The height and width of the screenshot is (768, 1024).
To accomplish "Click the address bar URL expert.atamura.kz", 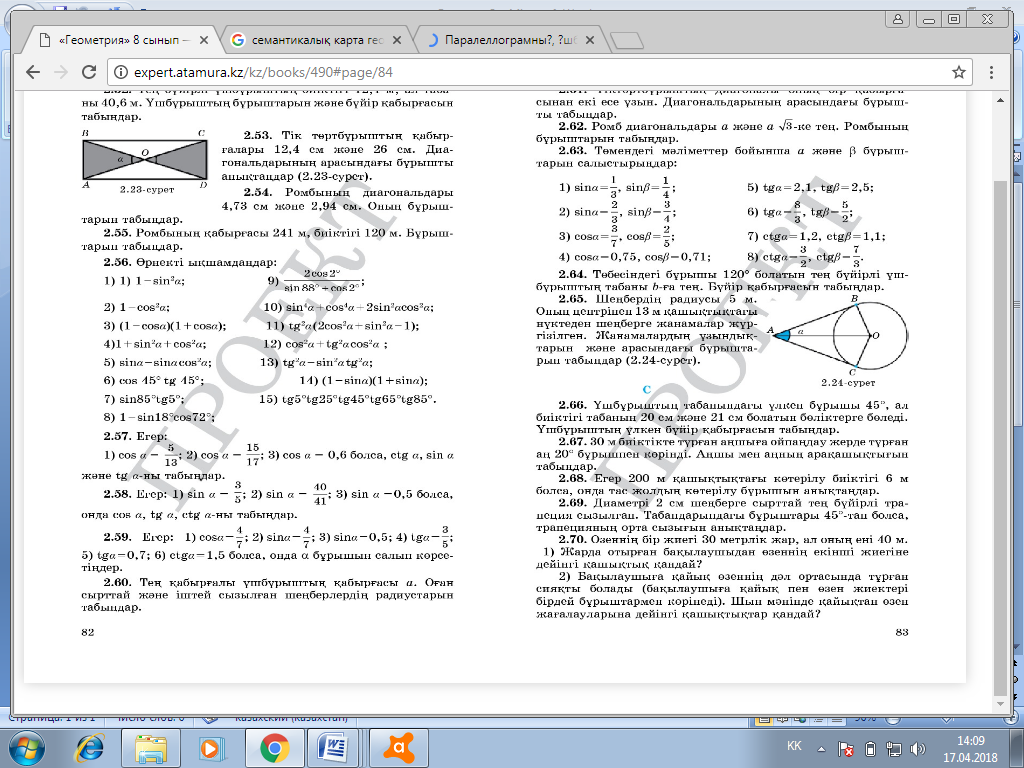I will (x=263, y=72).
